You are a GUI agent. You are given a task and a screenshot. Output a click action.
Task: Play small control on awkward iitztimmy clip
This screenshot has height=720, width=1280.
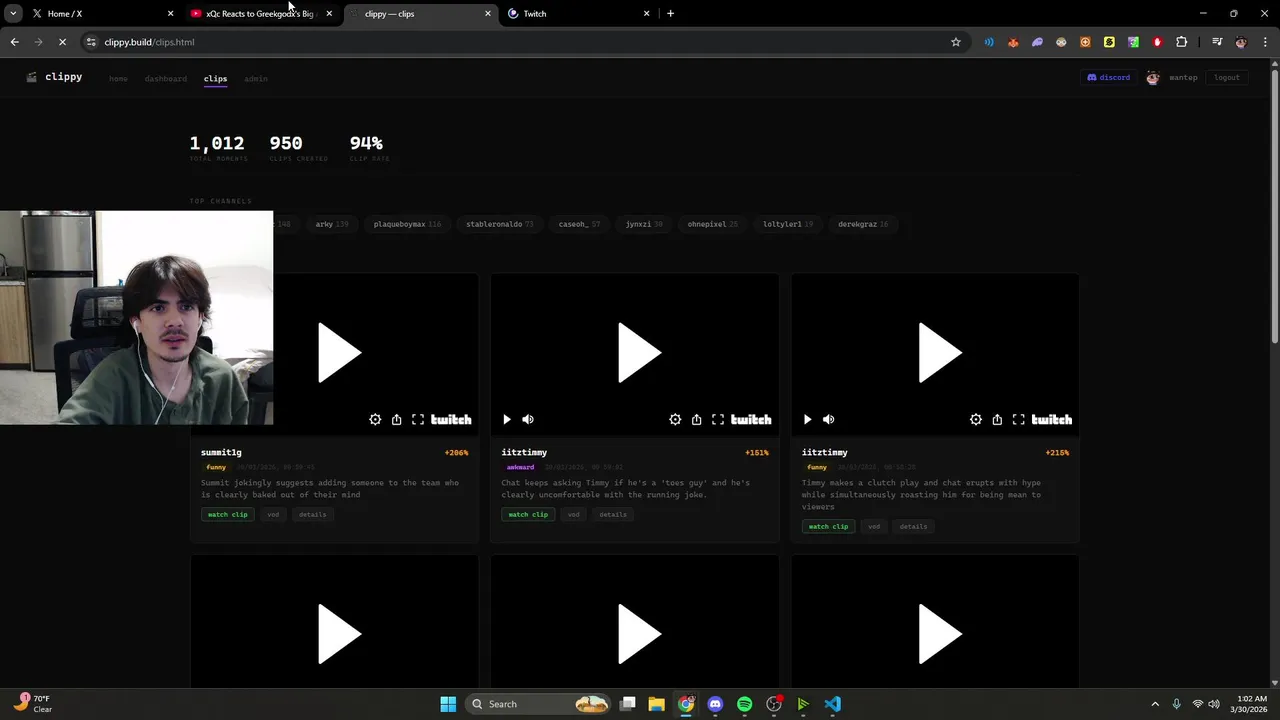tap(507, 420)
